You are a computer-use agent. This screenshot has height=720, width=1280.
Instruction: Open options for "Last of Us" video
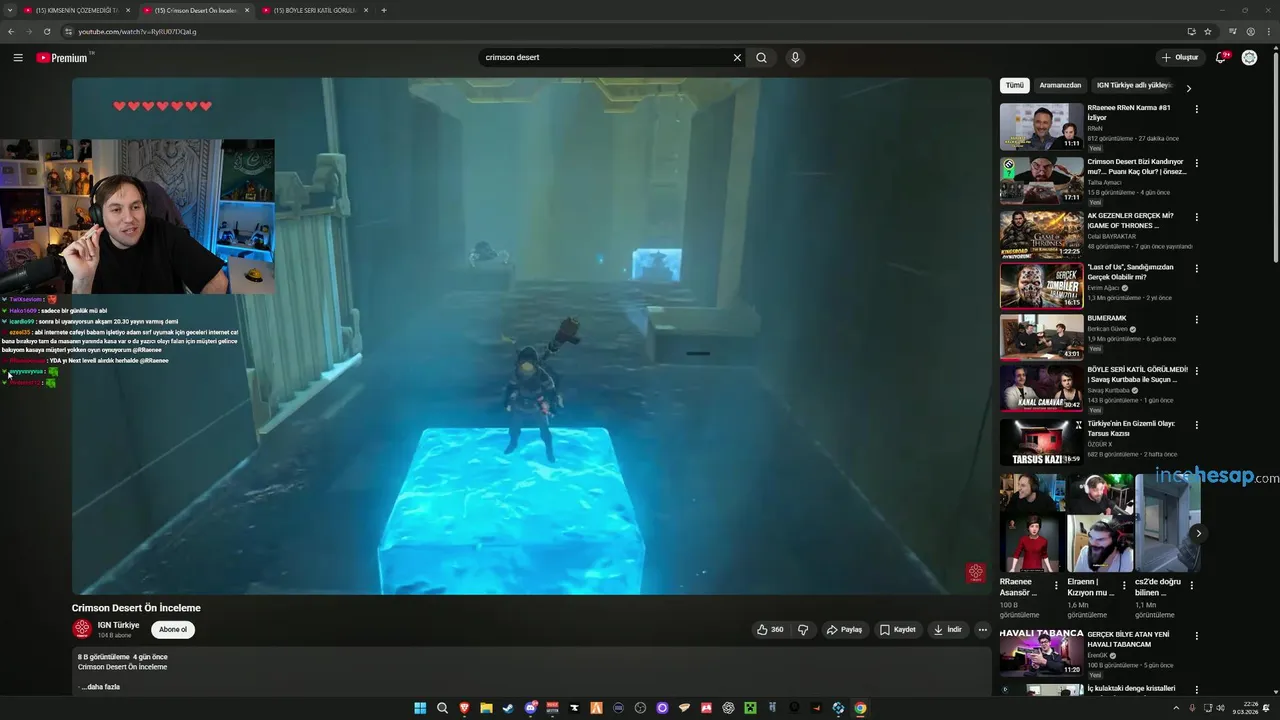pyautogui.click(x=1197, y=269)
